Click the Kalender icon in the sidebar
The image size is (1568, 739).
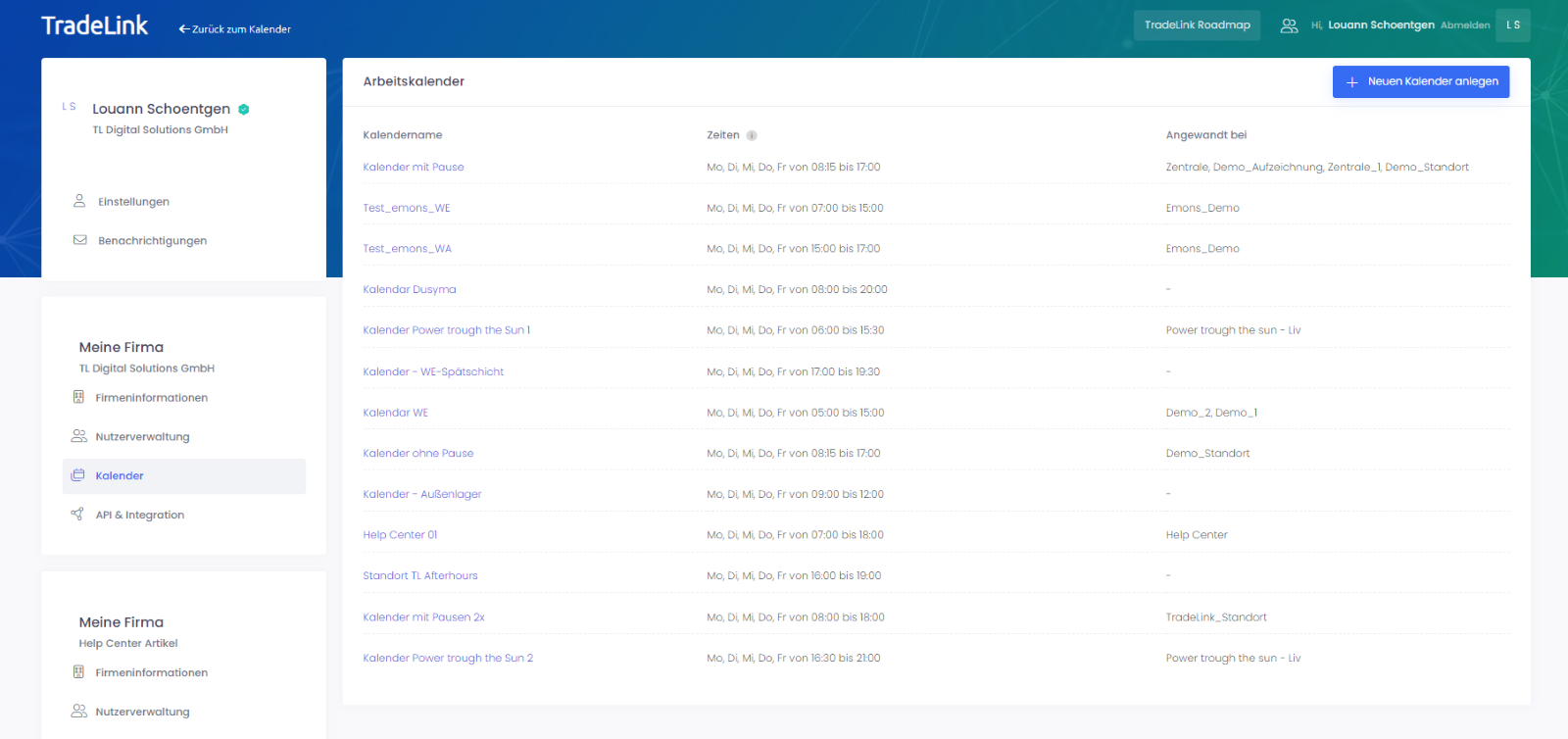(78, 475)
